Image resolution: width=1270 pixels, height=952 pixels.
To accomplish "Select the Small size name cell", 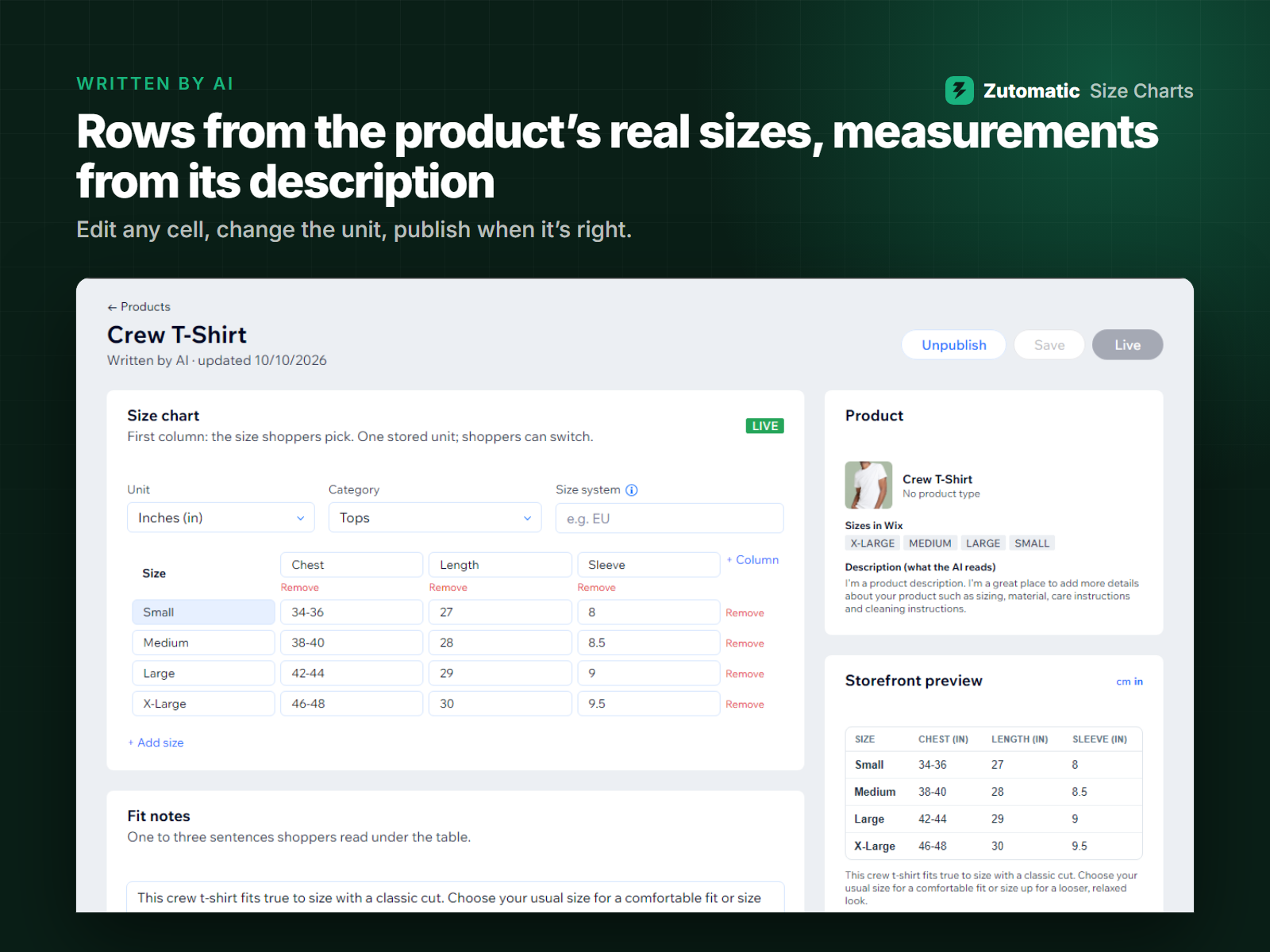I will tap(203, 612).
